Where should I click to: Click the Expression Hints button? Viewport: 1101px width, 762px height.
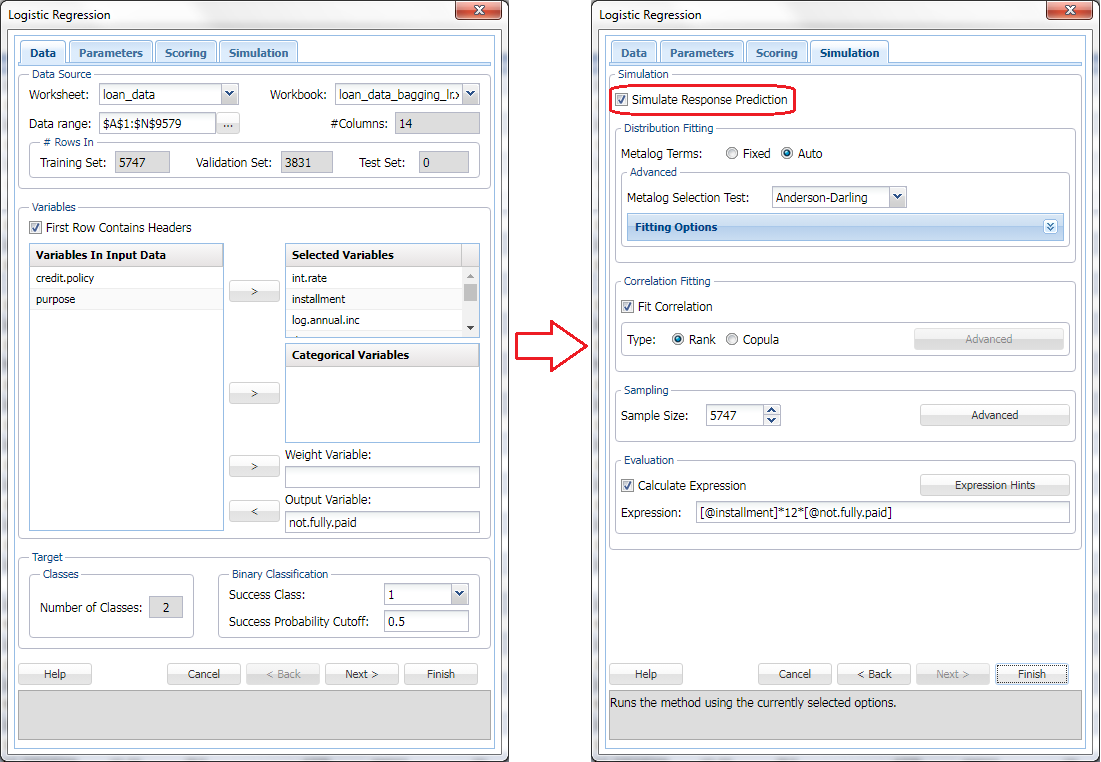click(994, 485)
